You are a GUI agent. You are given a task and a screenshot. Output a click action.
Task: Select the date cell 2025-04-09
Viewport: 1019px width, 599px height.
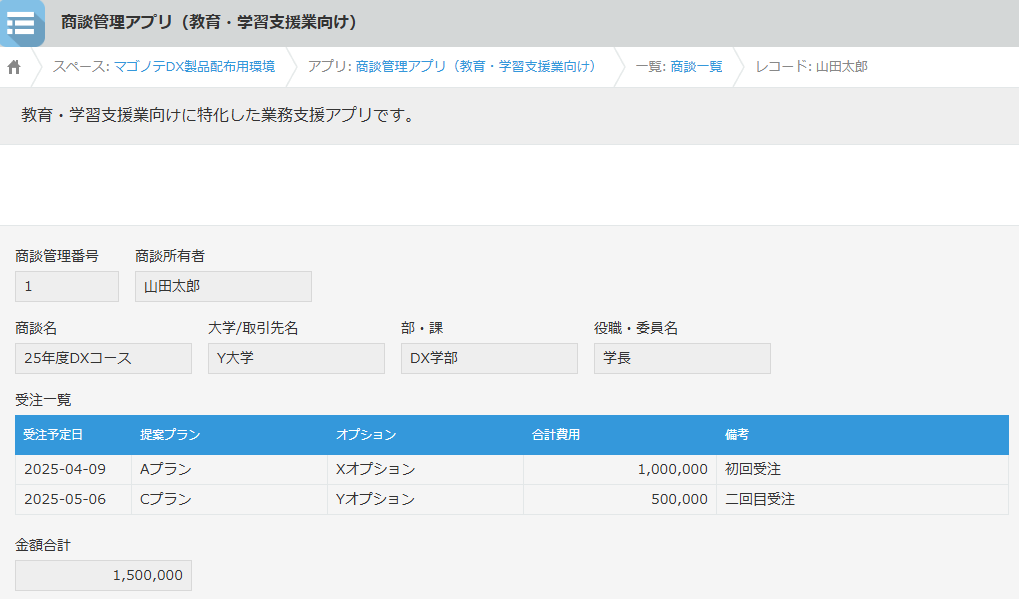click(73, 469)
